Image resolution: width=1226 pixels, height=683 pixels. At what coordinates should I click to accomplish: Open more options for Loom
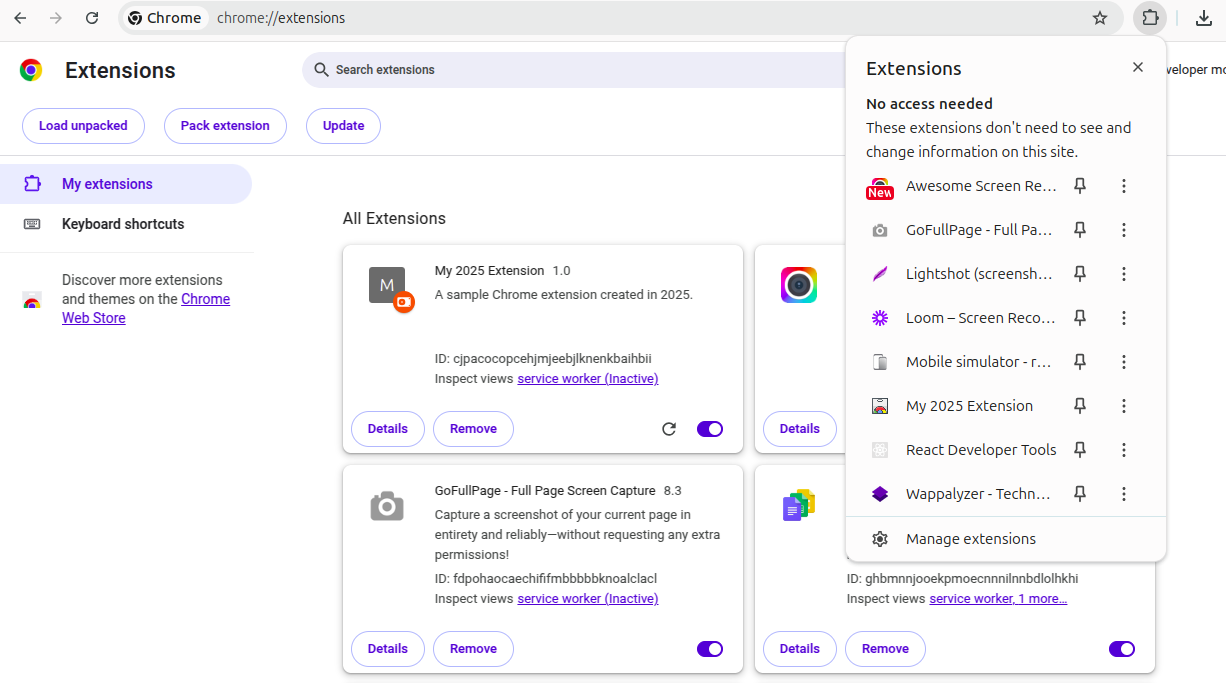1124,318
